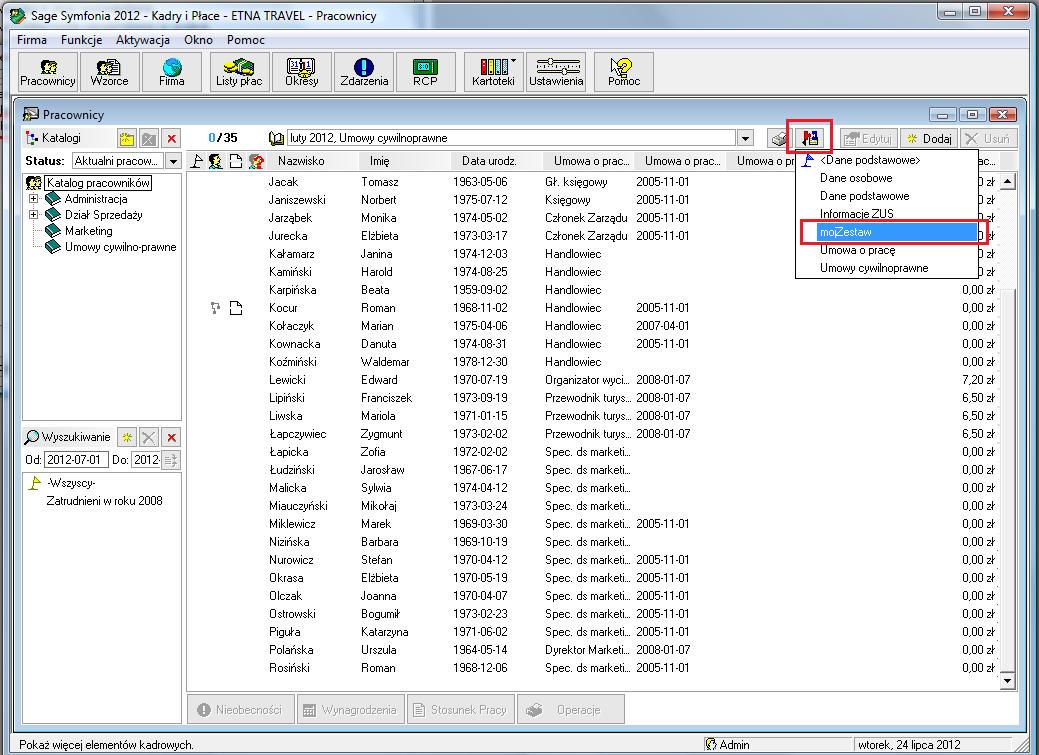
Task: Select the employee row Jacak
Action: tap(592, 182)
